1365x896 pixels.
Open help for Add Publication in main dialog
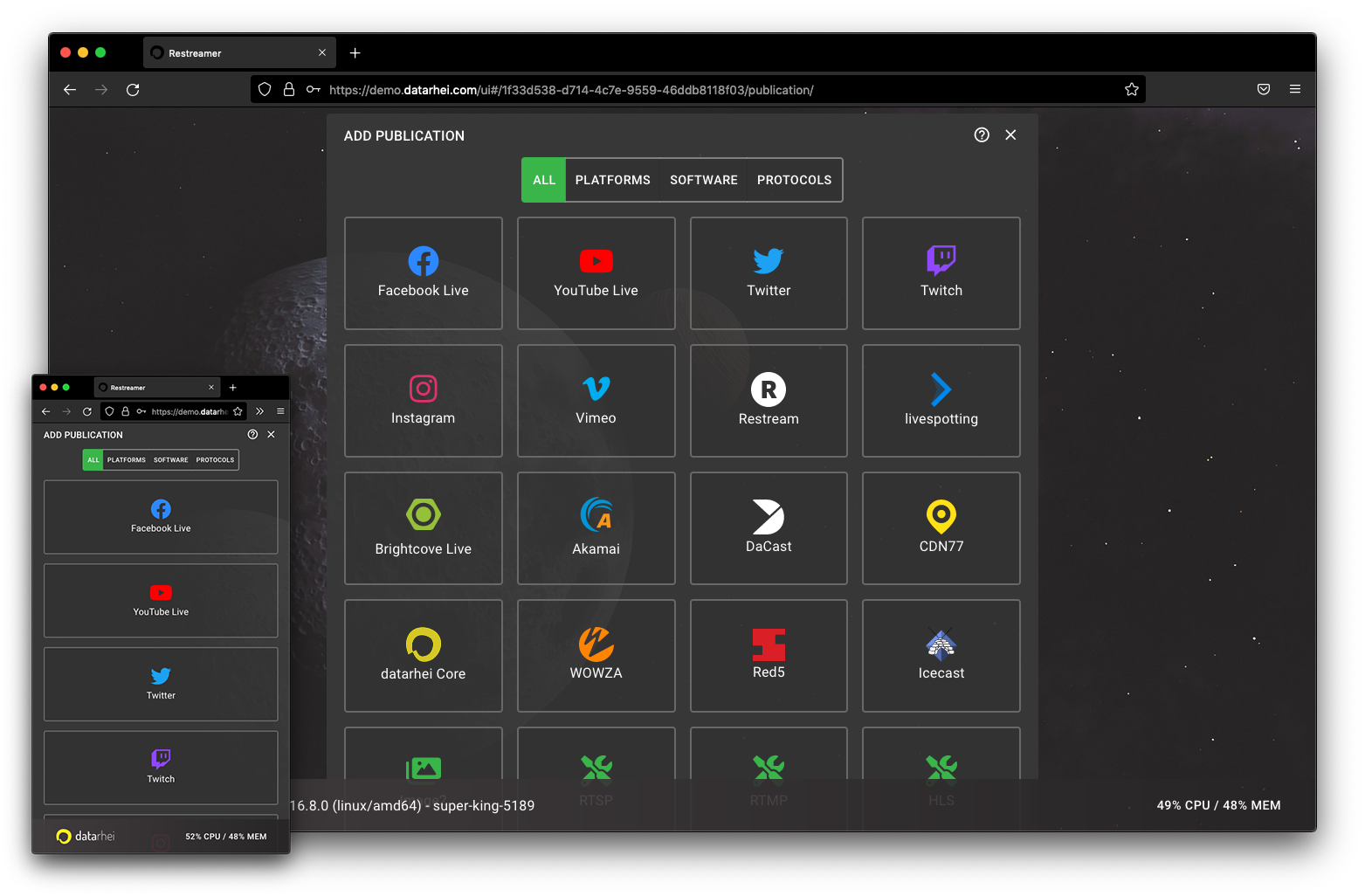click(982, 134)
